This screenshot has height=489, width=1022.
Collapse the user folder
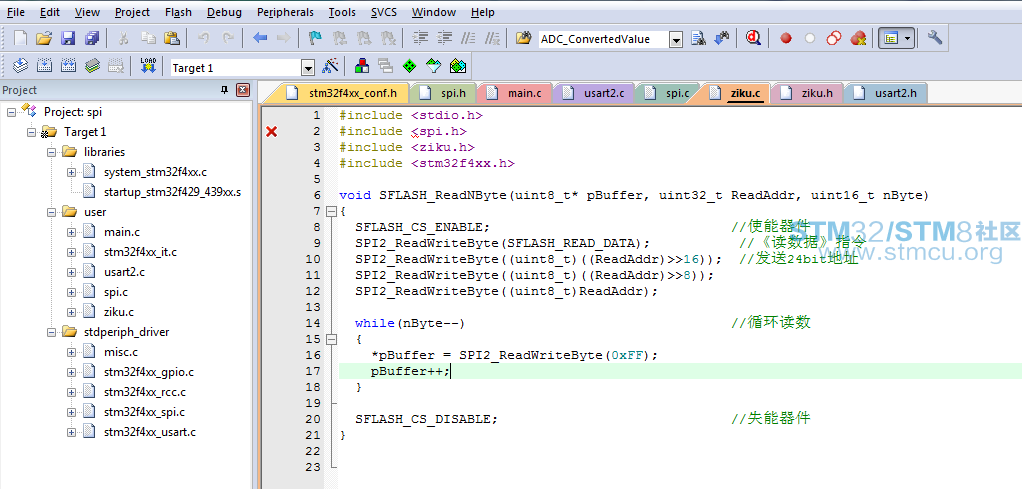click(x=51, y=213)
